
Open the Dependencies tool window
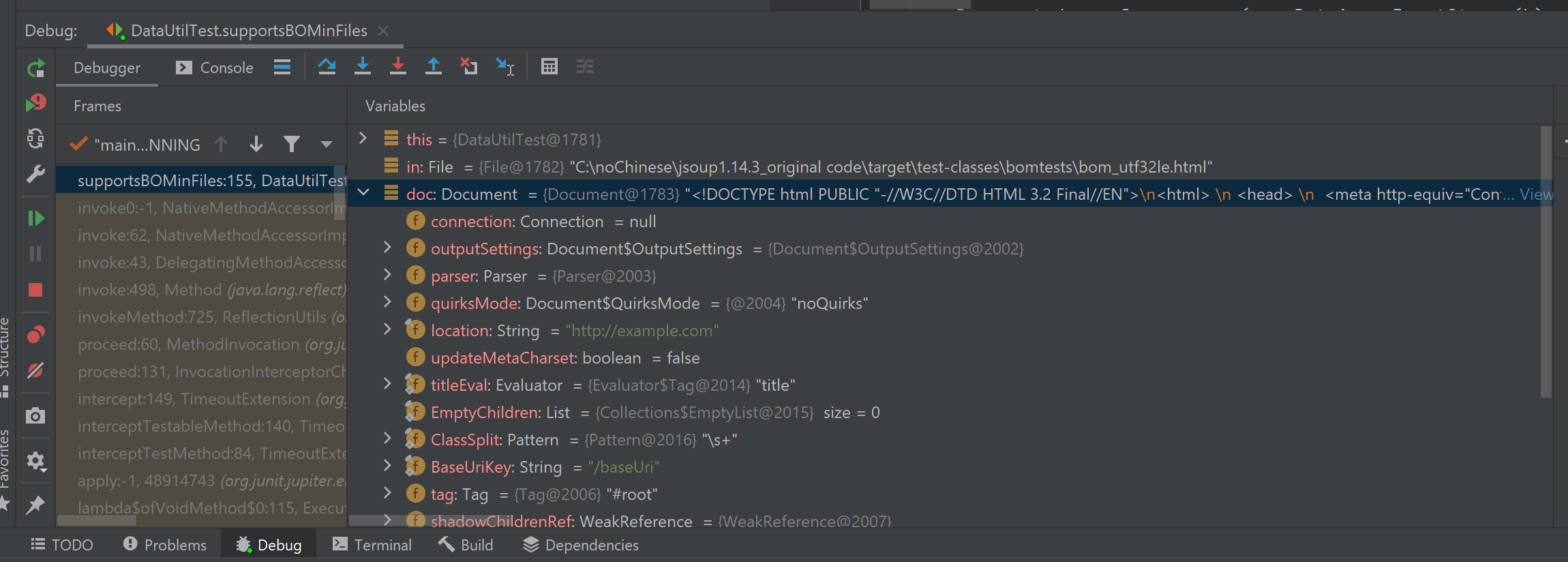click(581, 545)
